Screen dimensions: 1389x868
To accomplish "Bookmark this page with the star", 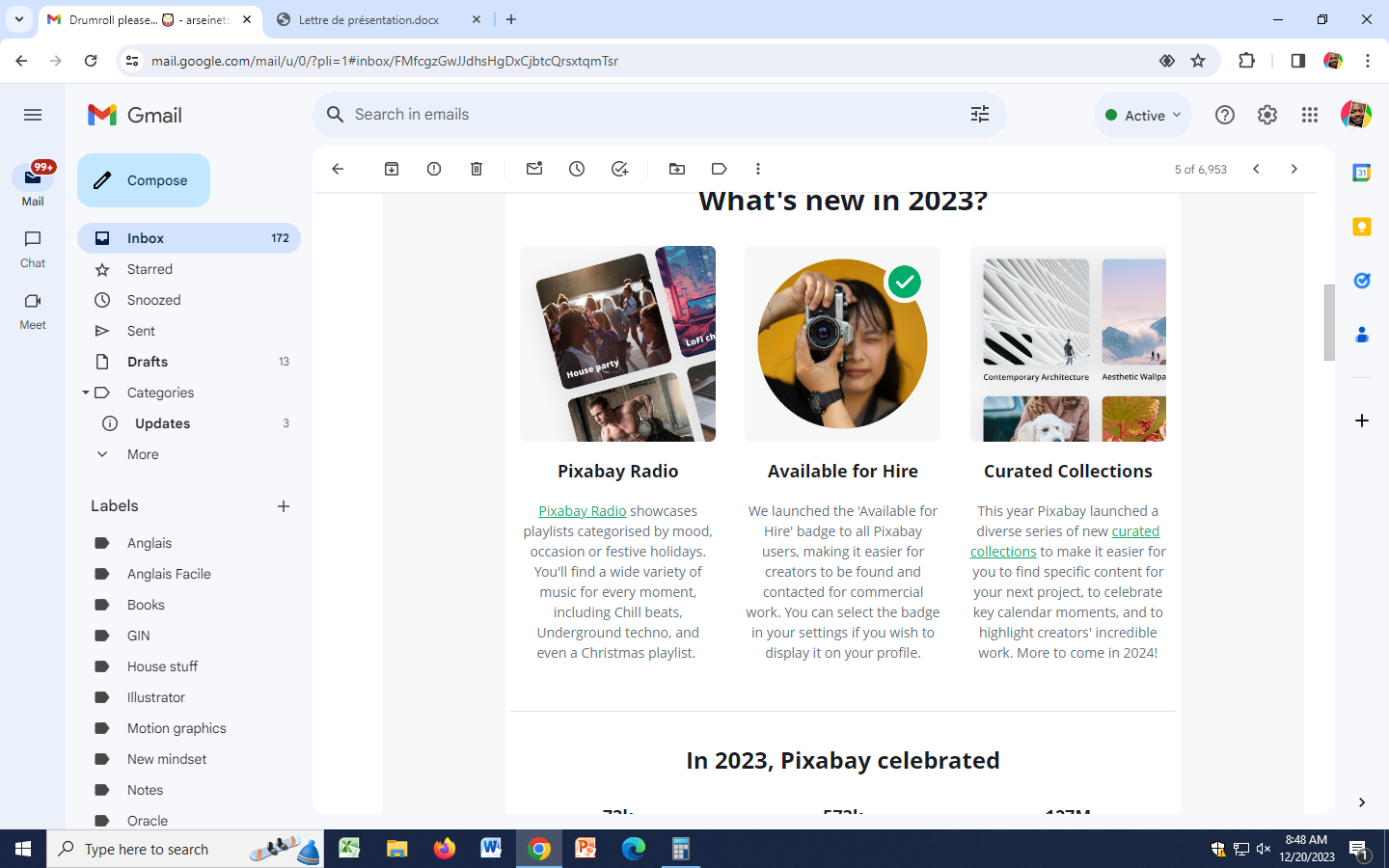I will tap(1198, 61).
